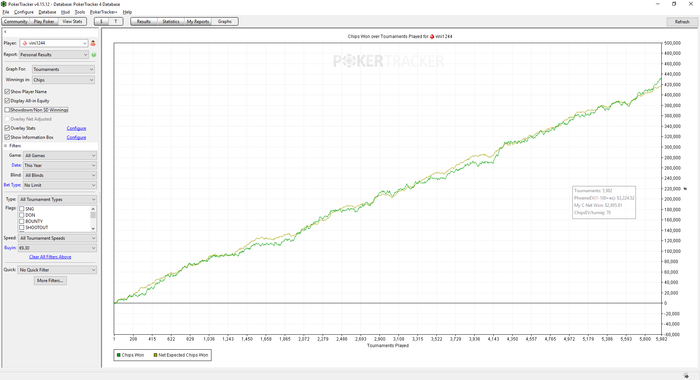Viewport: 700px width, 380px height.
Task: Click the green icon beside Personal Results
Action: (x=94, y=54)
